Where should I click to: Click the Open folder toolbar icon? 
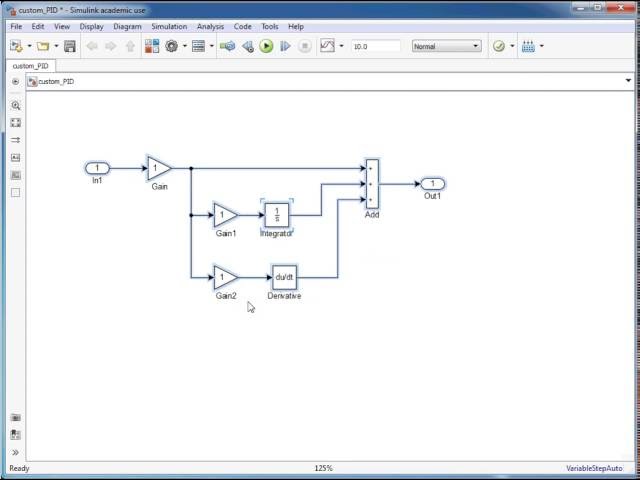(x=43, y=46)
